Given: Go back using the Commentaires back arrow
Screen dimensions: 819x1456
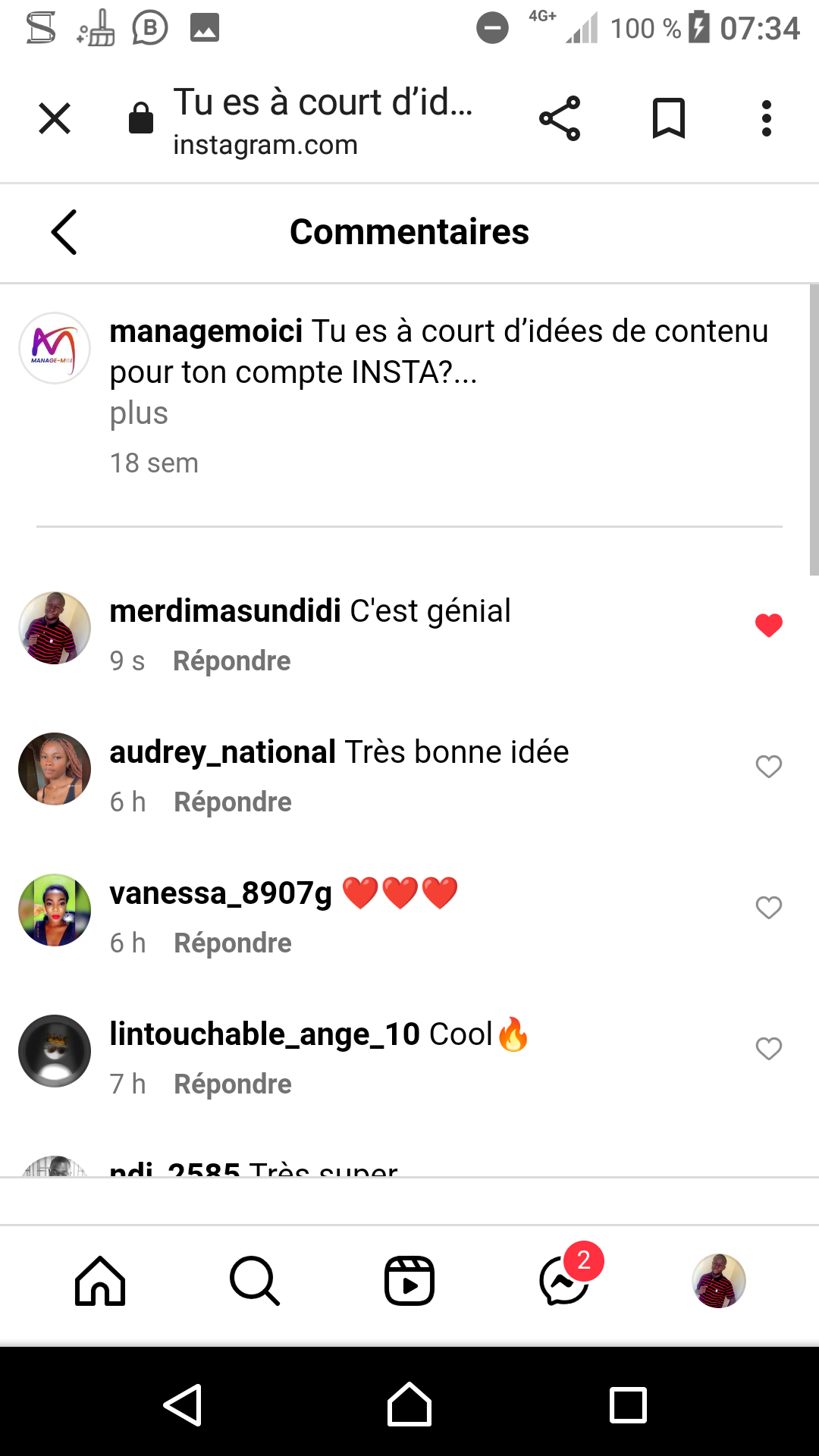Looking at the screenshot, I should 64,232.
